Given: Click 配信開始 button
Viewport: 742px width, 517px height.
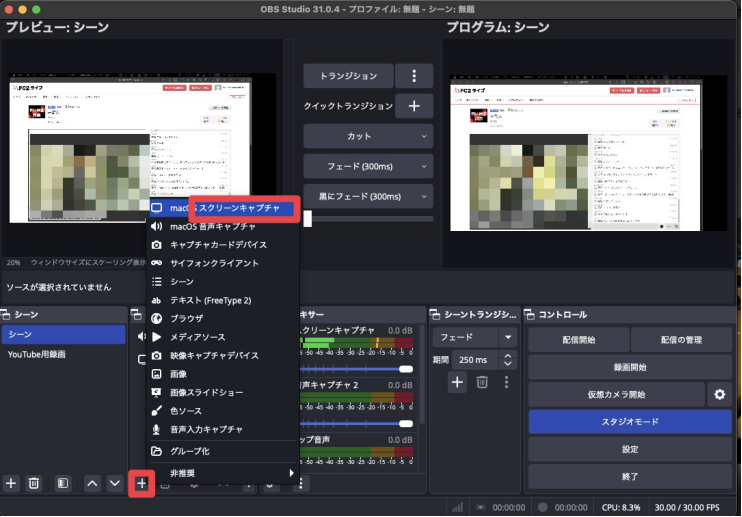Looking at the screenshot, I should click(x=577, y=340).
